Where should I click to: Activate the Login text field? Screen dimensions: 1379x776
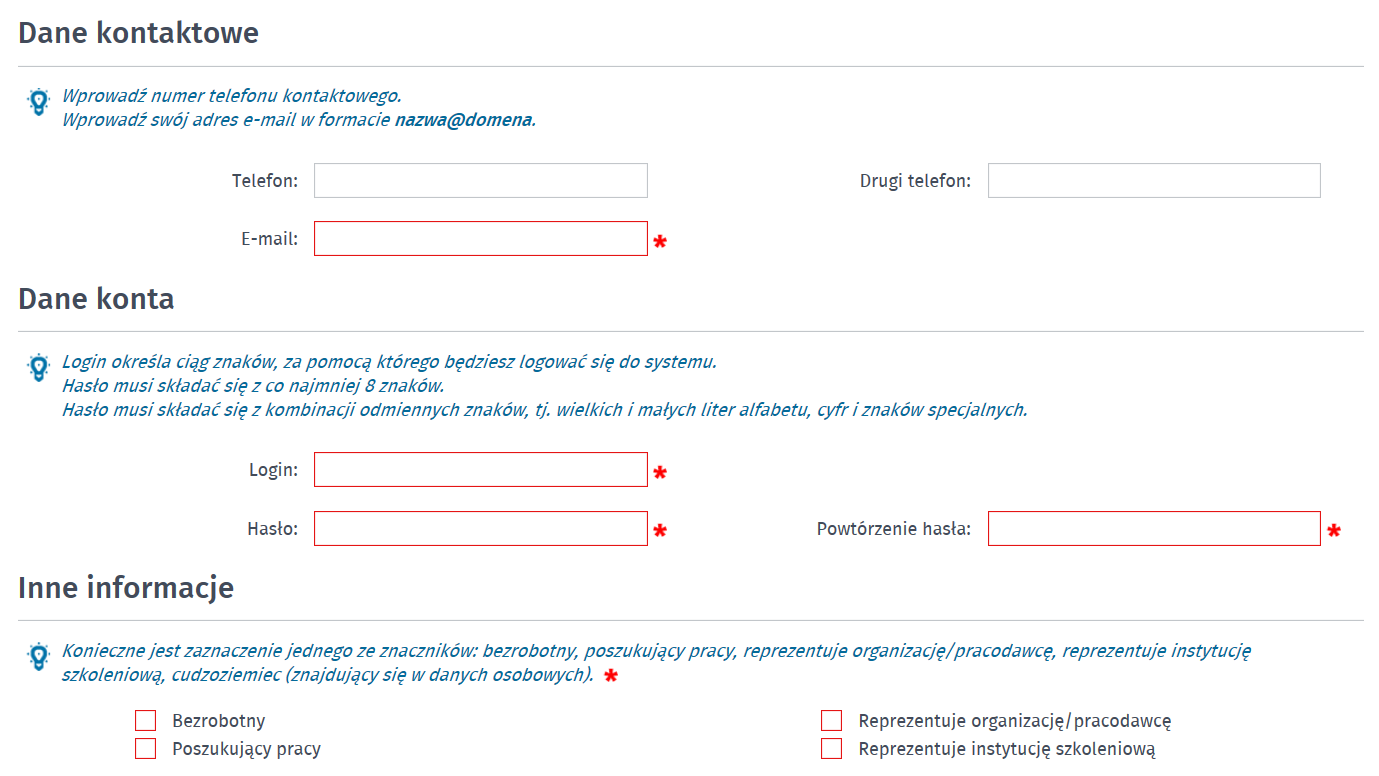tap(481, 470)
